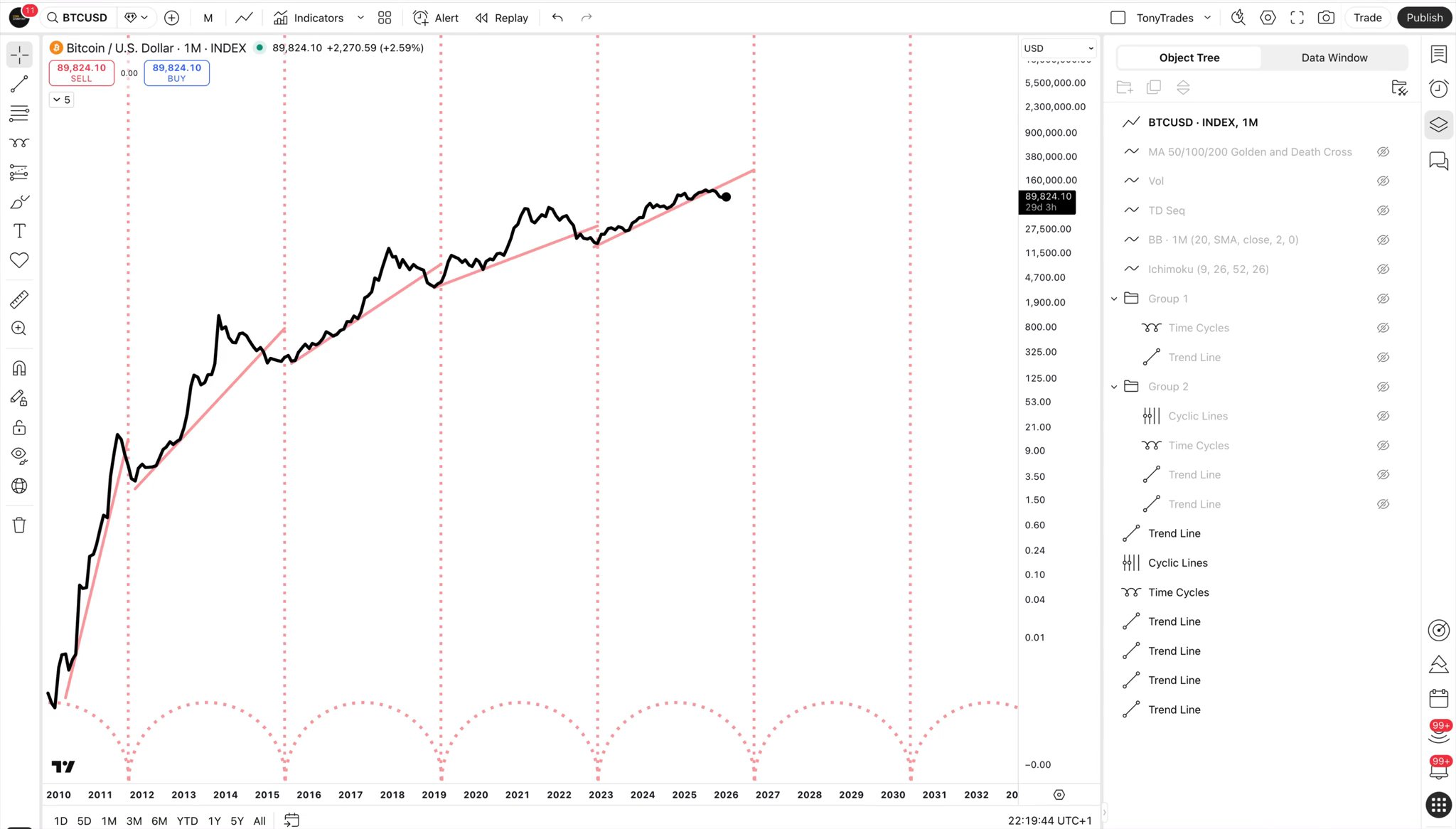The image size is (1456, 829).
Task: Activate the zoom in tool
Action: click(19, 328)
